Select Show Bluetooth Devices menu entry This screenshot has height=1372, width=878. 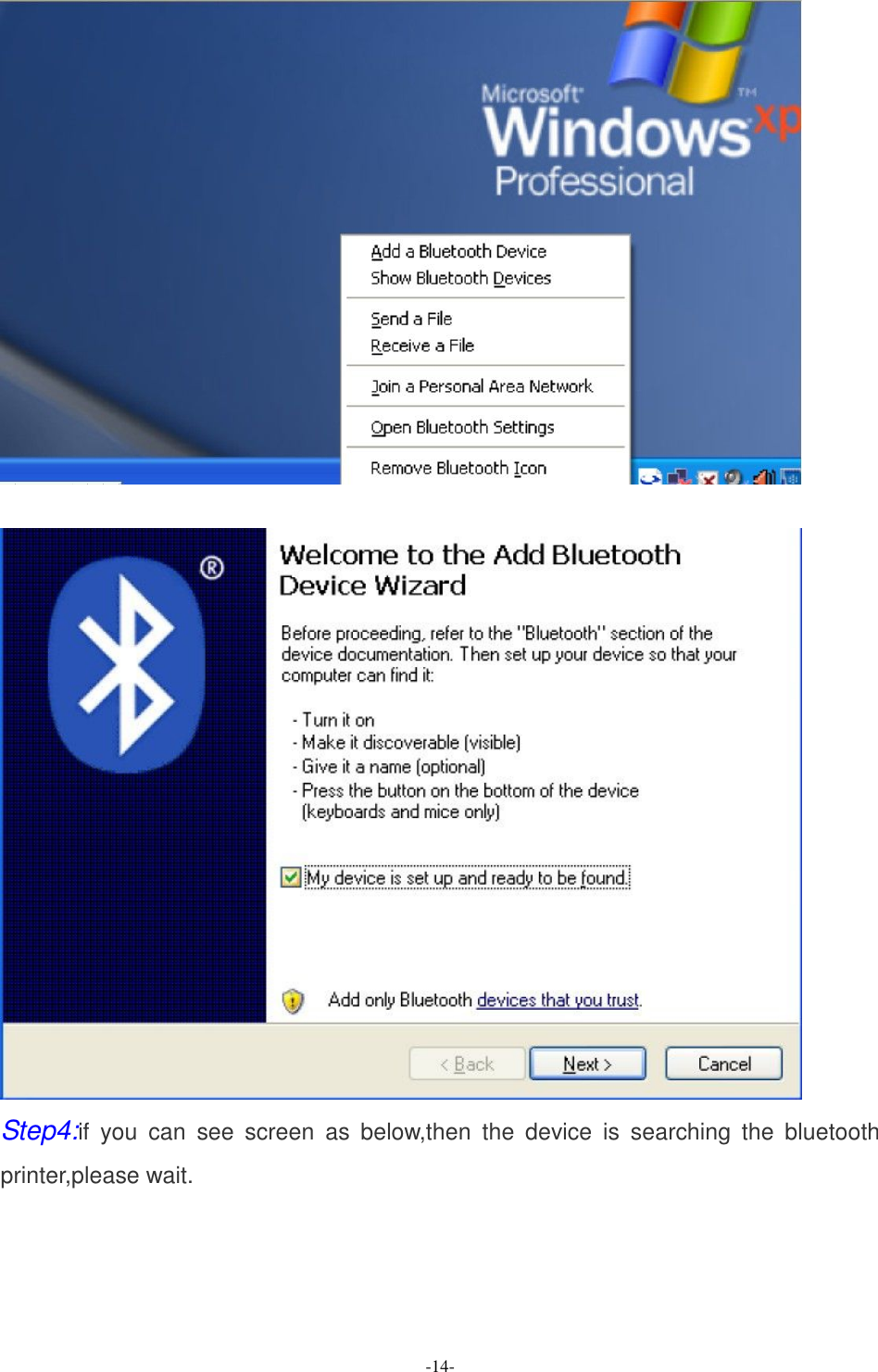[x=460, y=278]
